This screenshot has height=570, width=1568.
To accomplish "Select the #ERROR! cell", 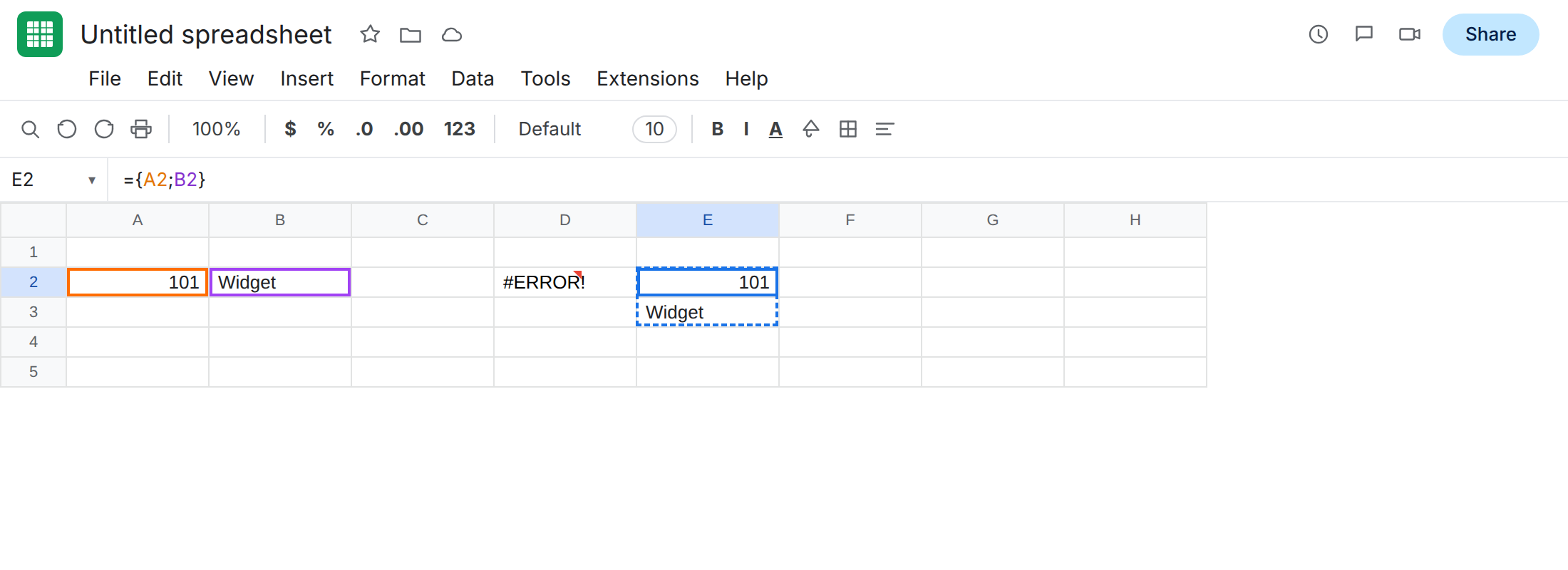I will click(x=565, y=282).
